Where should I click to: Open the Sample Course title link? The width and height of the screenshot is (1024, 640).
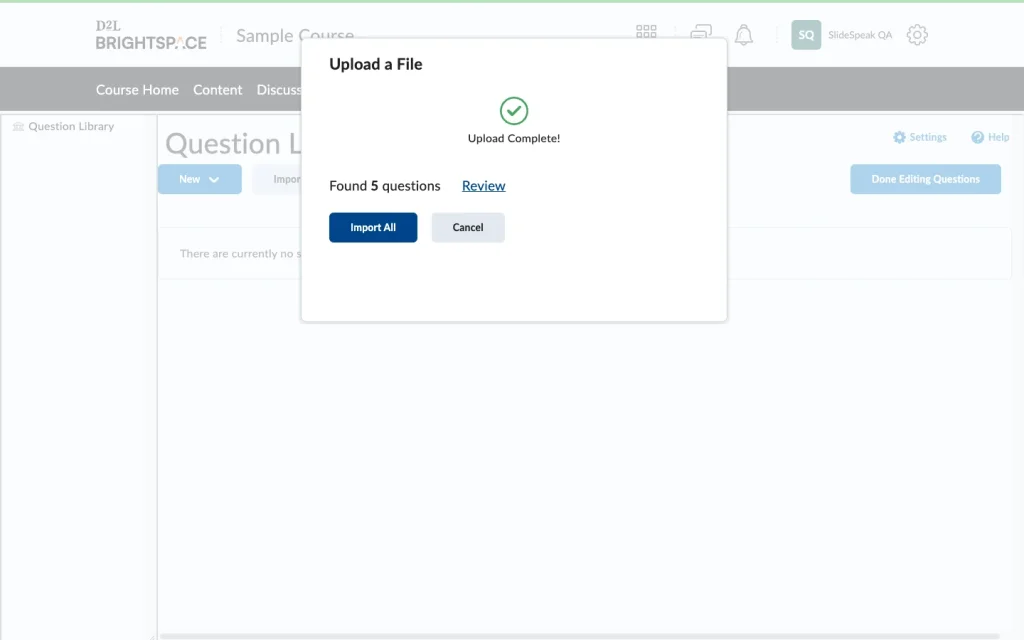pos(295,35)
